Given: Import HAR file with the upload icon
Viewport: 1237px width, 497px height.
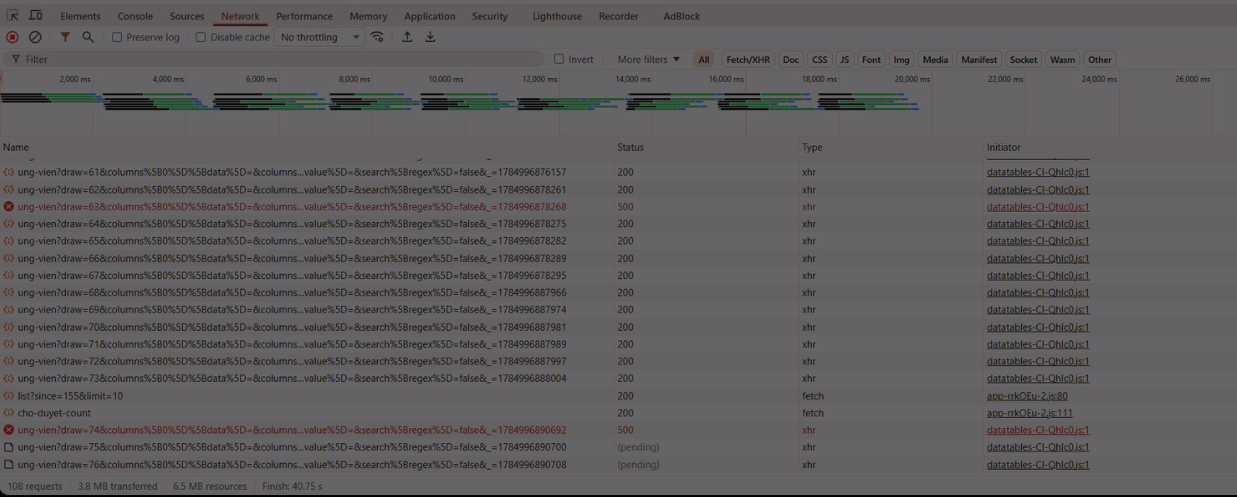Looking at the screenshot, I should point(407,37).
